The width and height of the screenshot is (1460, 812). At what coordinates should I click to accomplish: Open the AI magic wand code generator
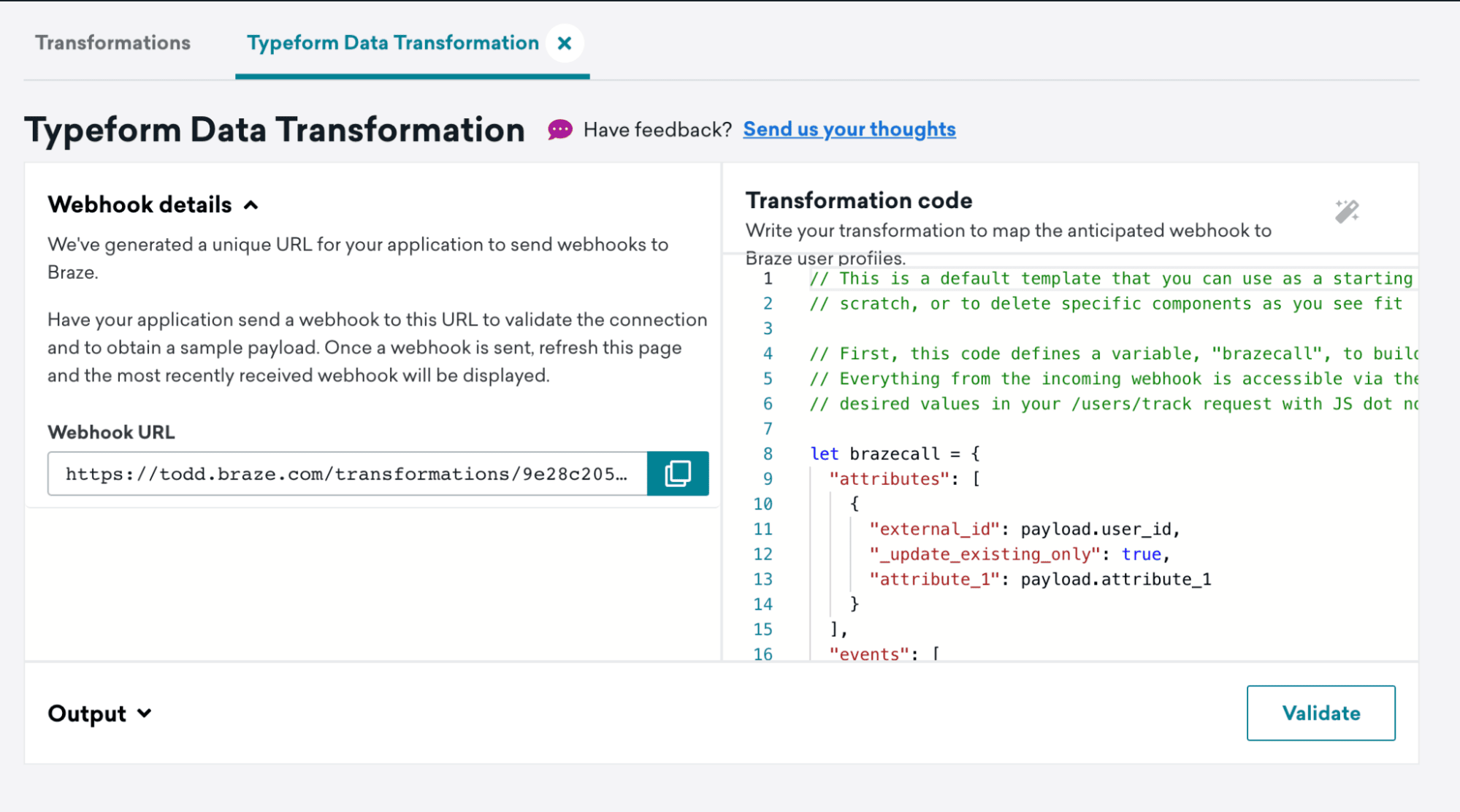coord(1348,212)
